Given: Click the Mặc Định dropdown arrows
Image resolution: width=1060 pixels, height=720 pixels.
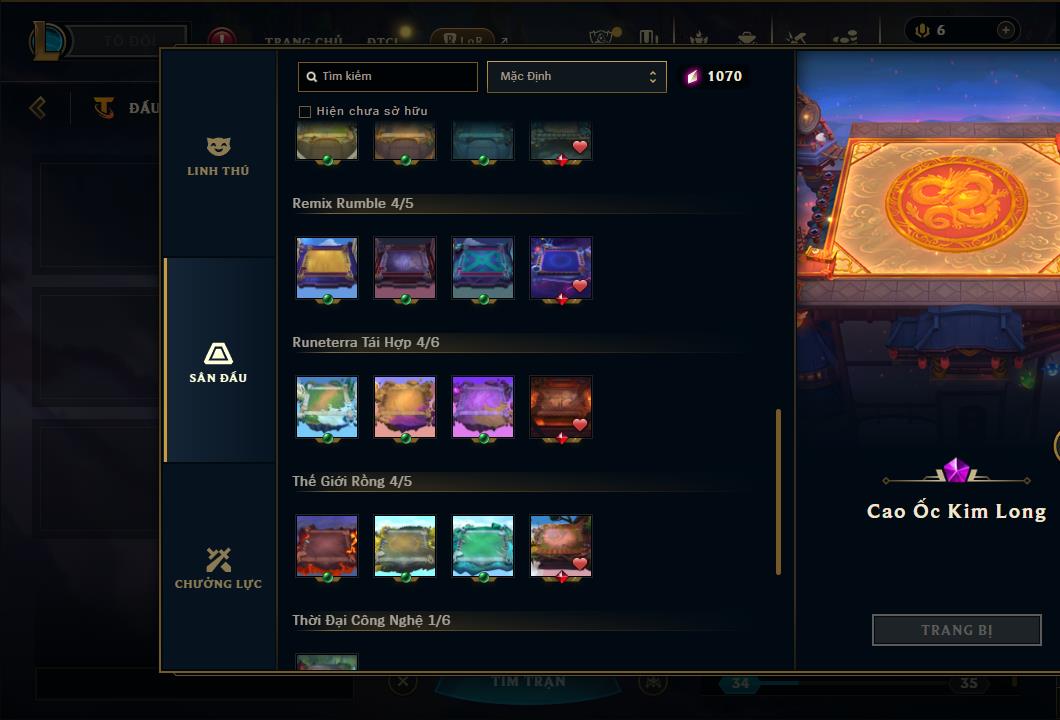Looking at the screenshot, I should click(652, 76).
